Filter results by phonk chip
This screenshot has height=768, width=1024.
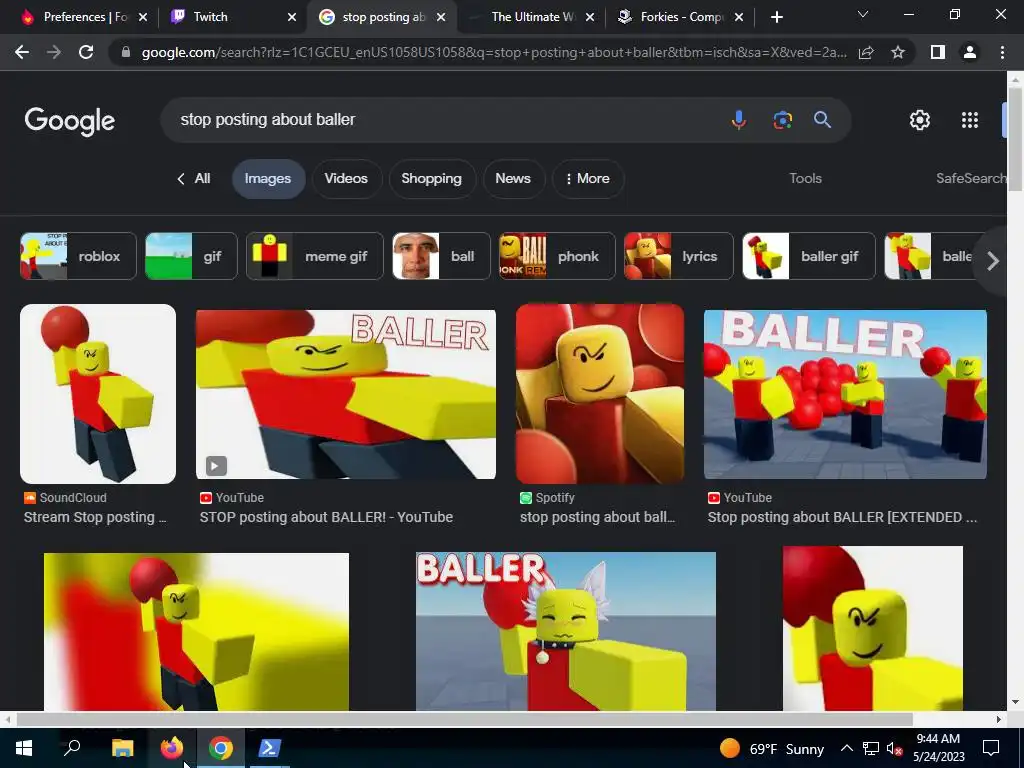tap(557, 256)
